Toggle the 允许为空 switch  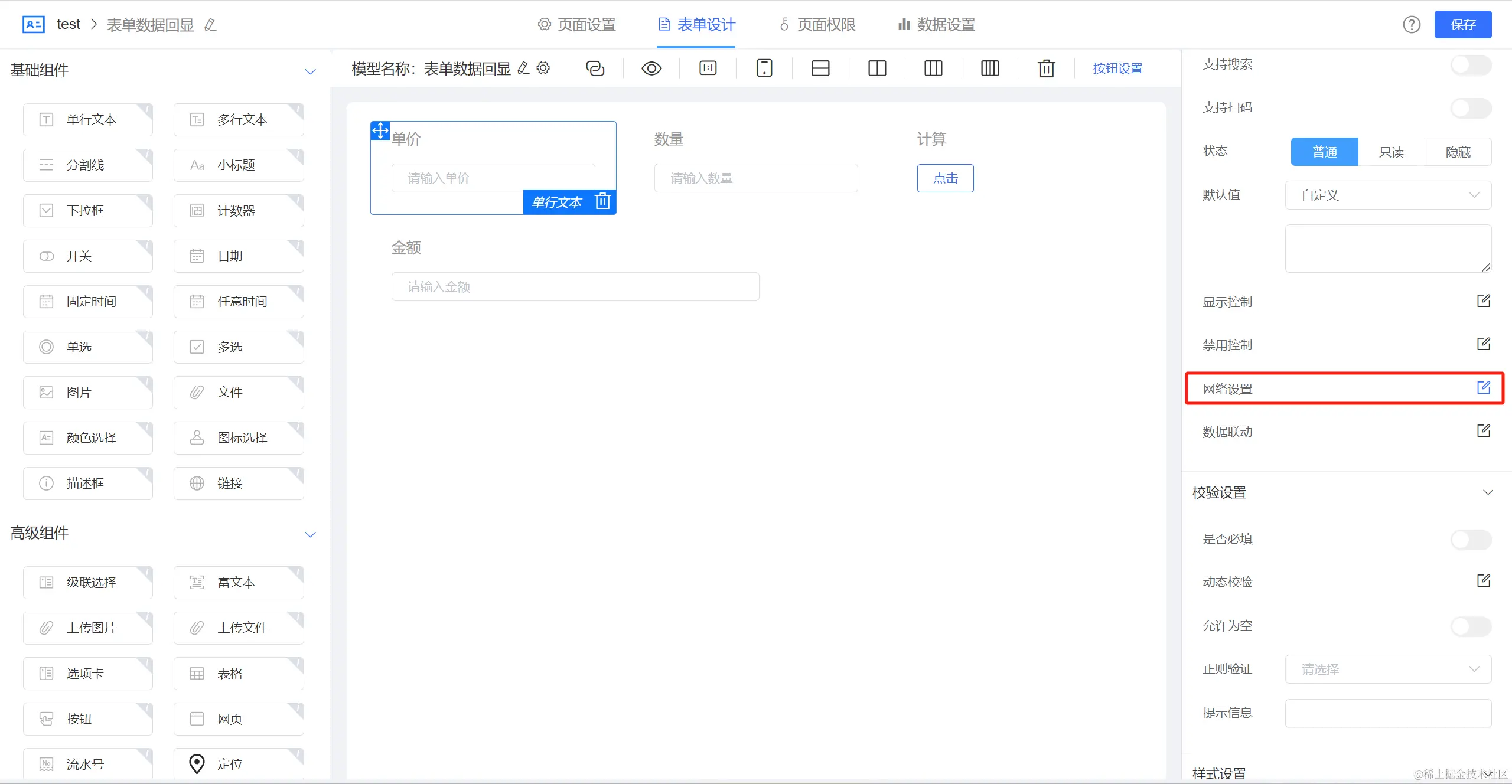point(1471,626)
